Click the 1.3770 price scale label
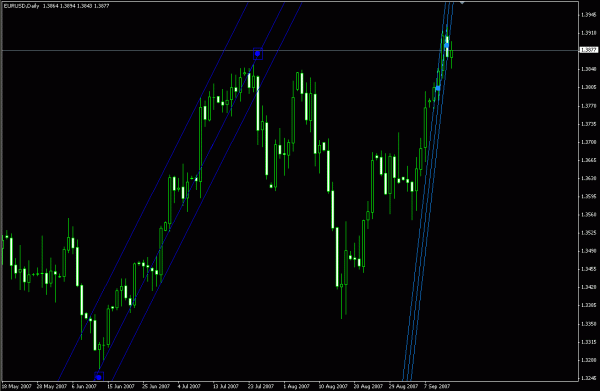The height and width of the screenshot is (391, 600). pos(589,106)
